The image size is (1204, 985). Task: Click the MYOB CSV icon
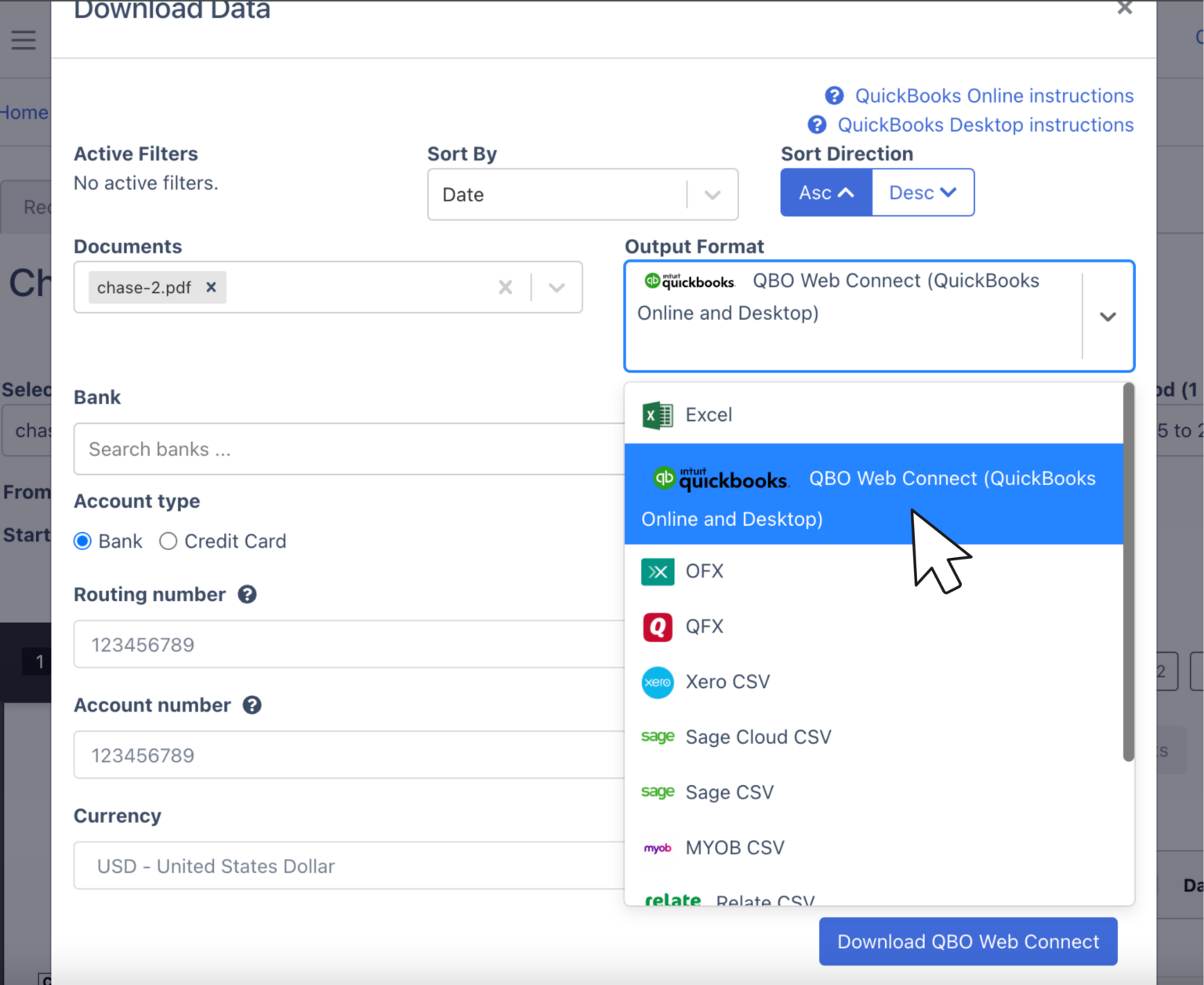click(x=658, y=847)
